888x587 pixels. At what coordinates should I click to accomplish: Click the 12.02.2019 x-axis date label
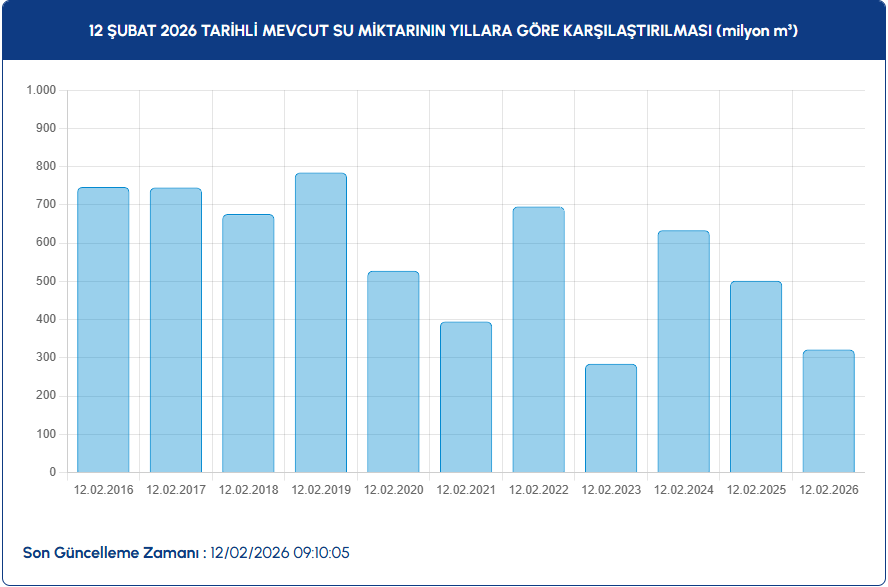[x=321, y=490]
